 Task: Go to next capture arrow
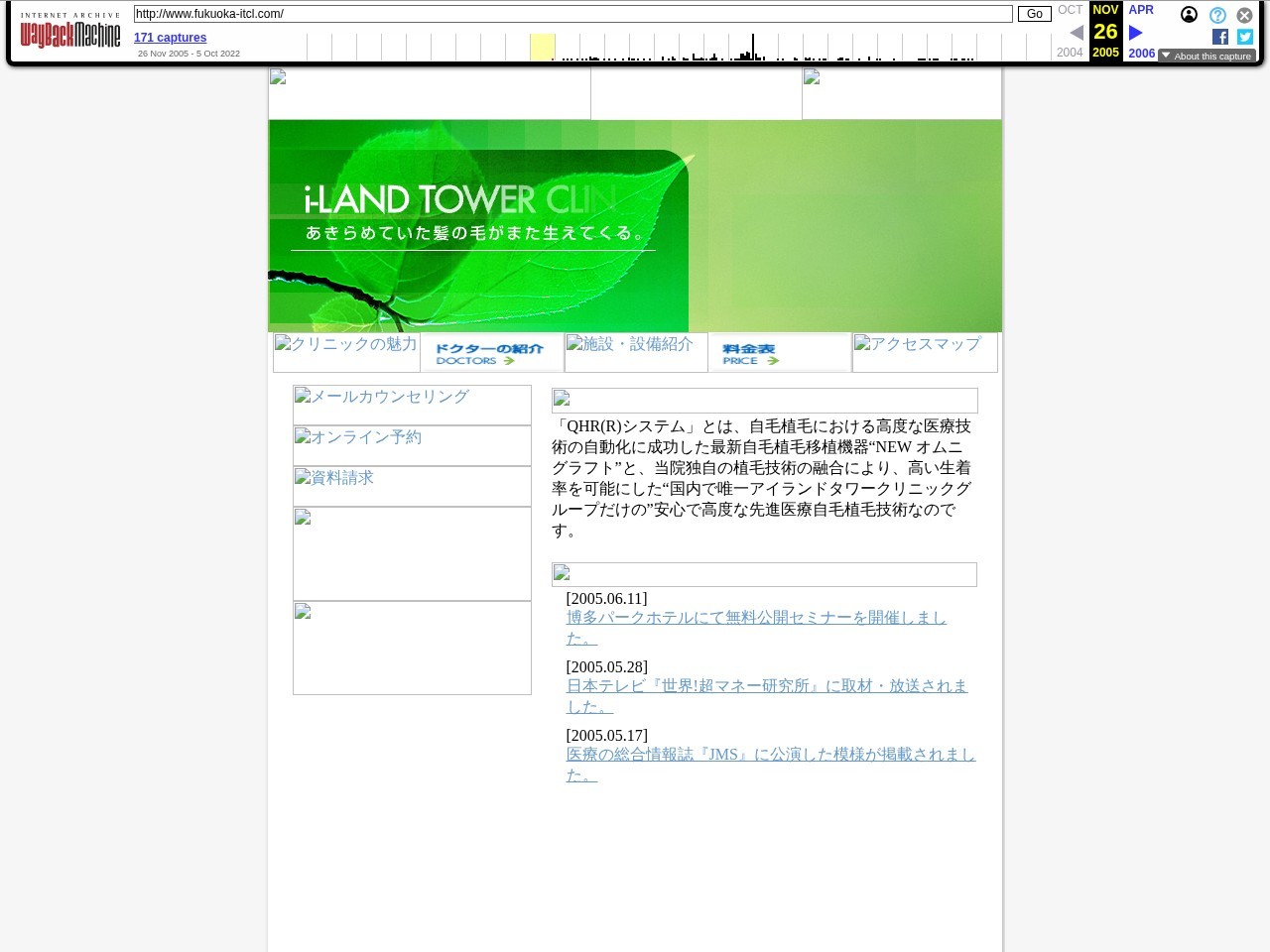(x=1136, y=33)
